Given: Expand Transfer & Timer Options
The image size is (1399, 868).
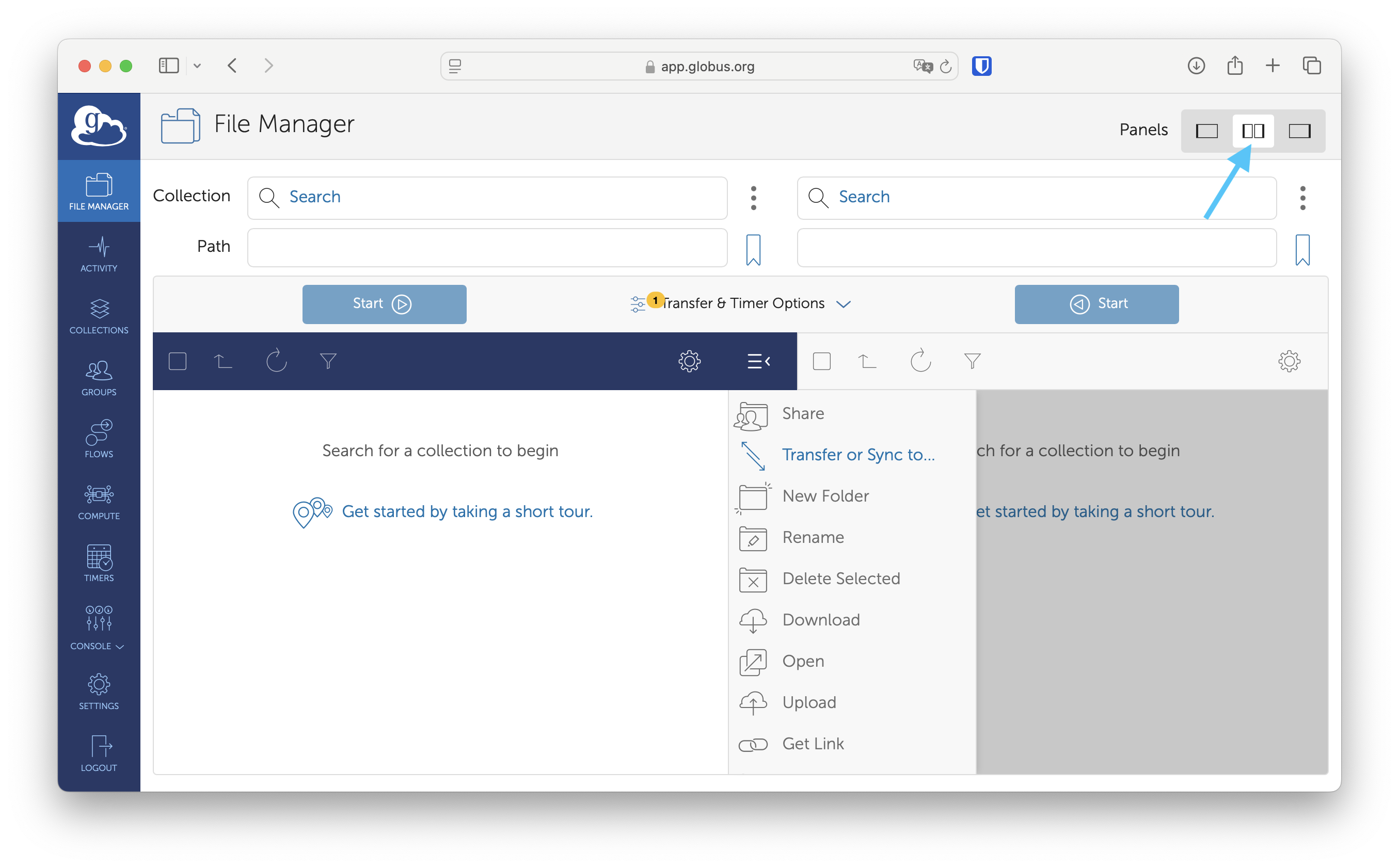Looking at the screenshot, I should coord(740,303).
